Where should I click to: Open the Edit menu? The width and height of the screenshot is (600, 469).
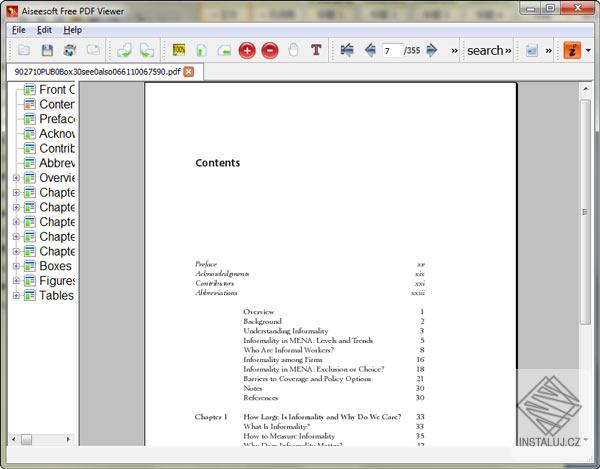[x=44, y=30]
